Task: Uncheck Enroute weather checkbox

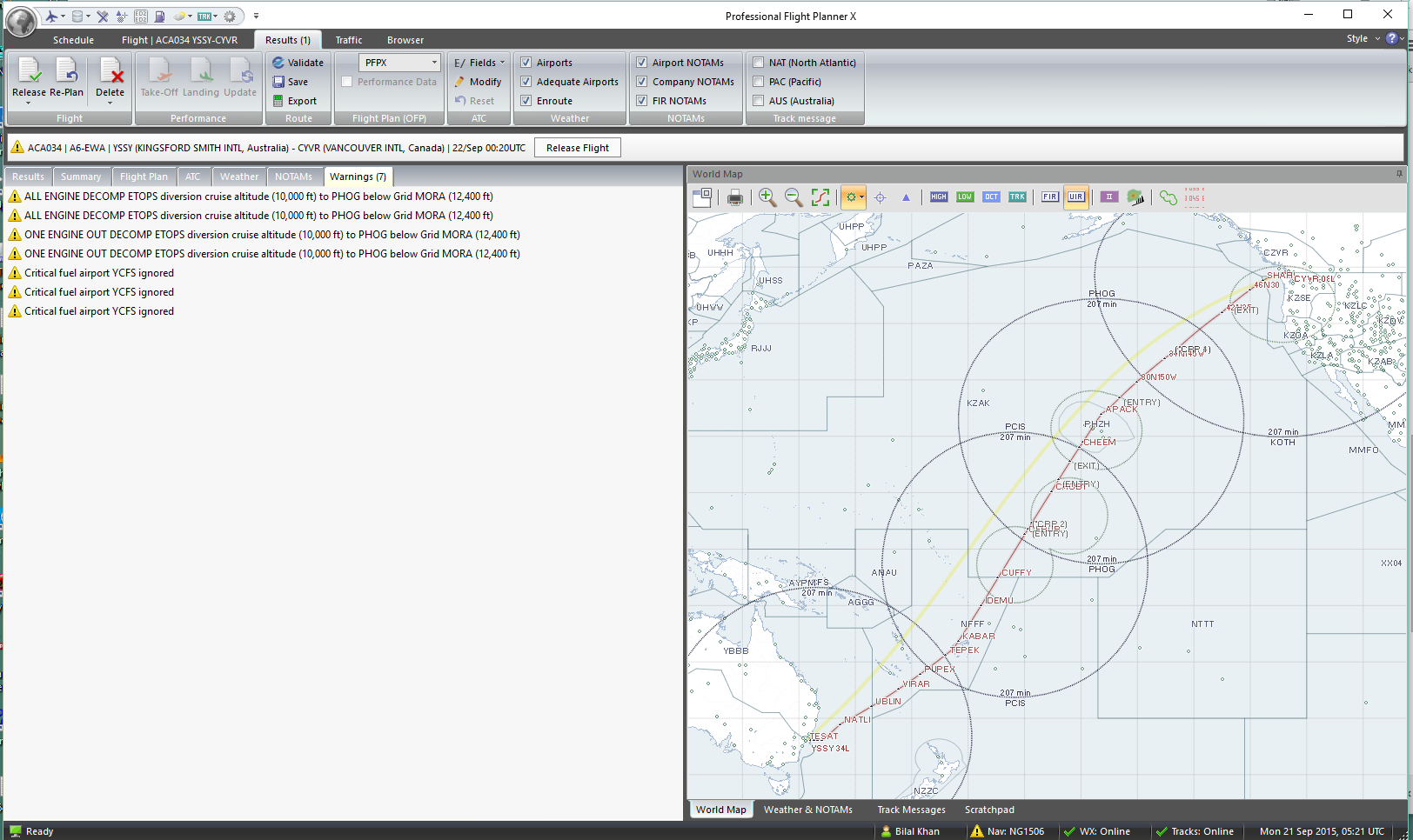Action: point(526,101)
